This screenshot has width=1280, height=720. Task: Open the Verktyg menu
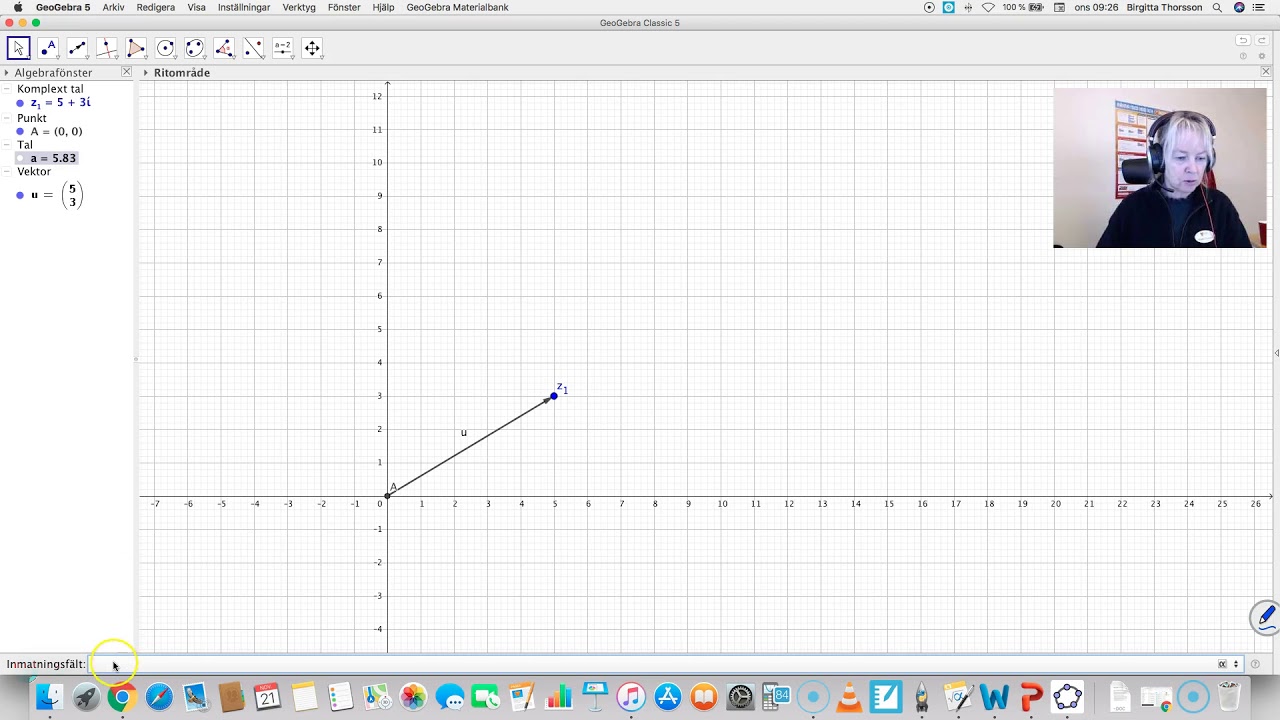(299, 7)
